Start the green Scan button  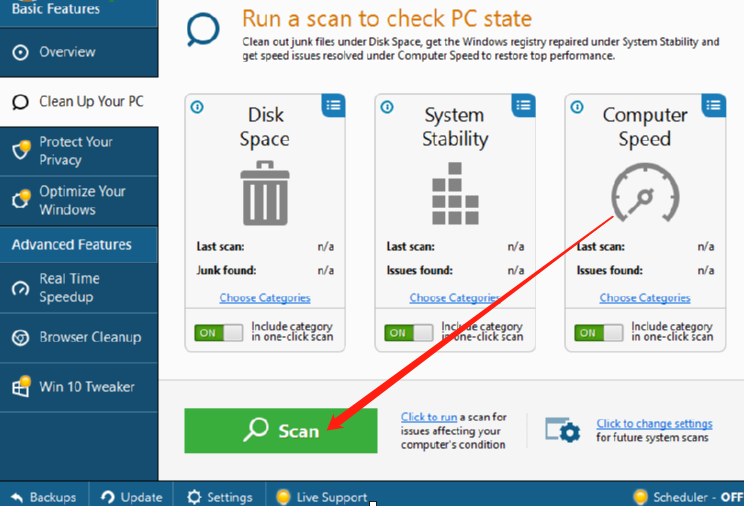pyautogui.click(x=281, y=431)
